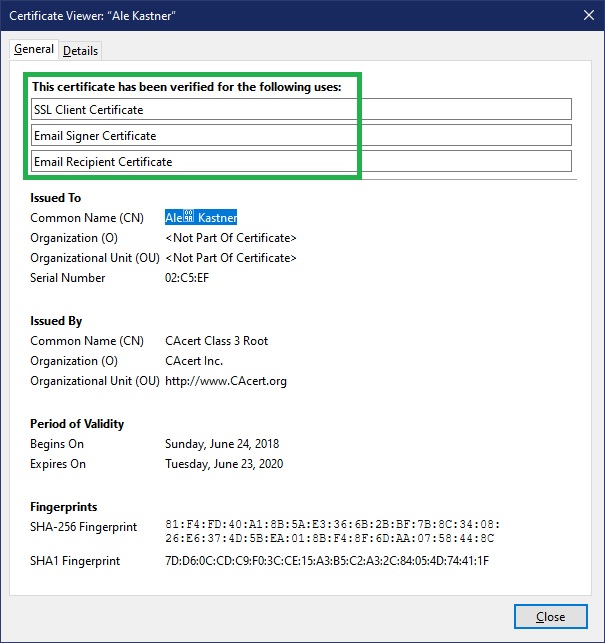Switch to the Details tab

pyautogui.click(x=81, y=50)
